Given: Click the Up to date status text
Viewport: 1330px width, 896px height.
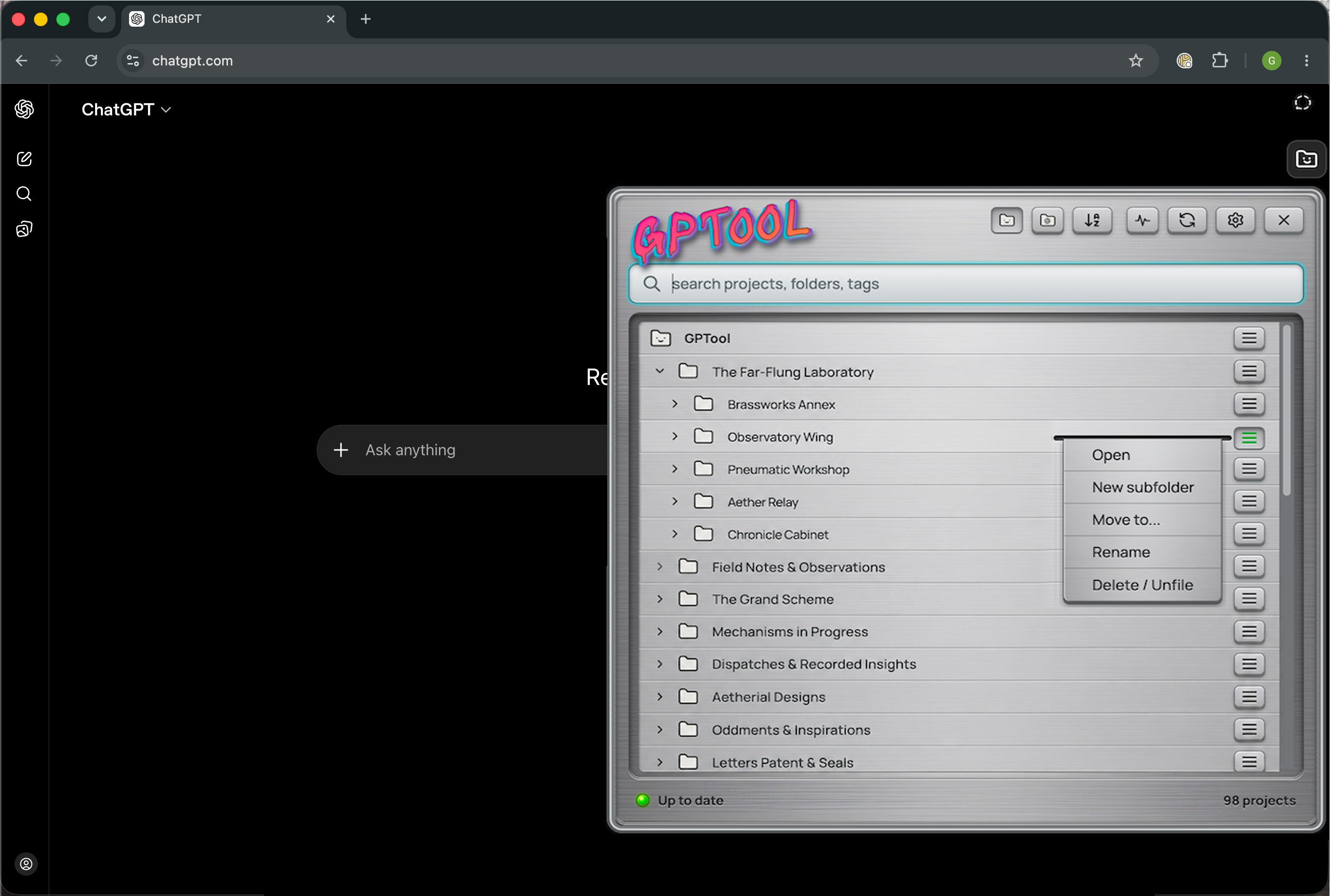Looking at the screenshot, I should click(690, 800).
